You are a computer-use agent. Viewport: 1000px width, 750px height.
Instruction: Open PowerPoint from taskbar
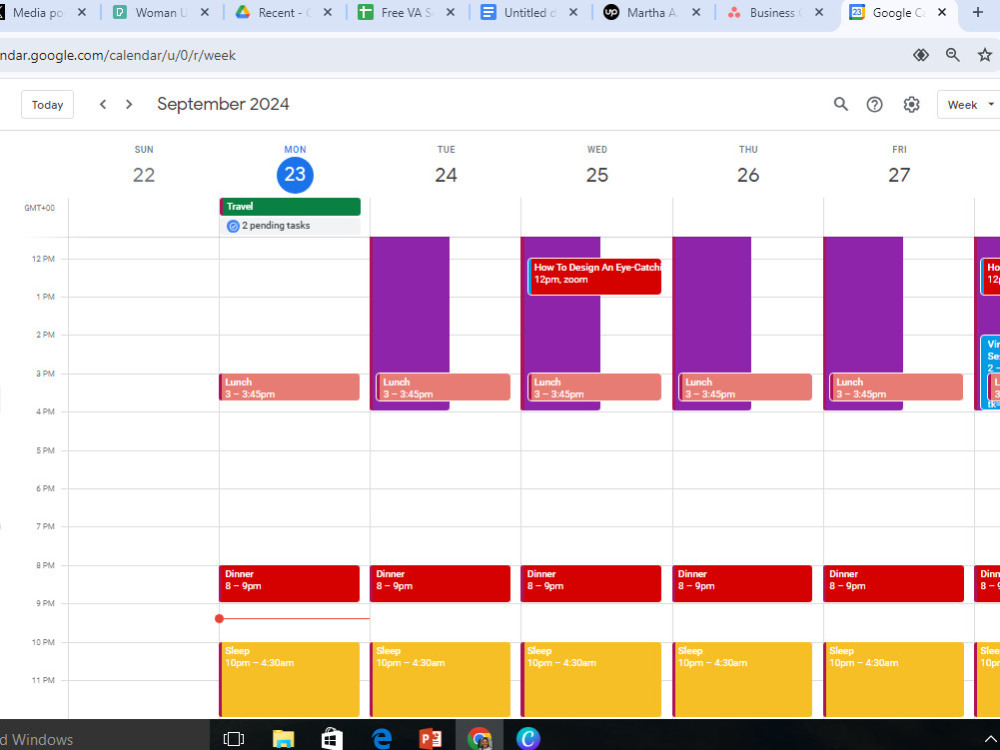pyautogui.click(x=430, y=739)
